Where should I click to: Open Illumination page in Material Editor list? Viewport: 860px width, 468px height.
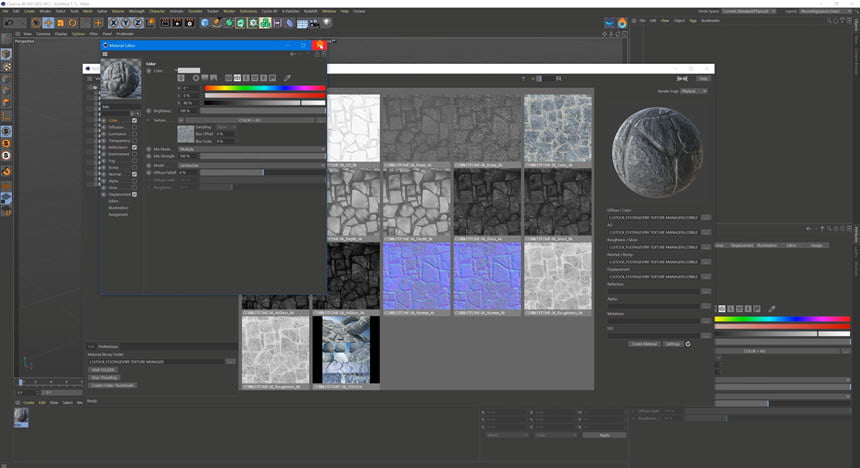click(118, 208)
